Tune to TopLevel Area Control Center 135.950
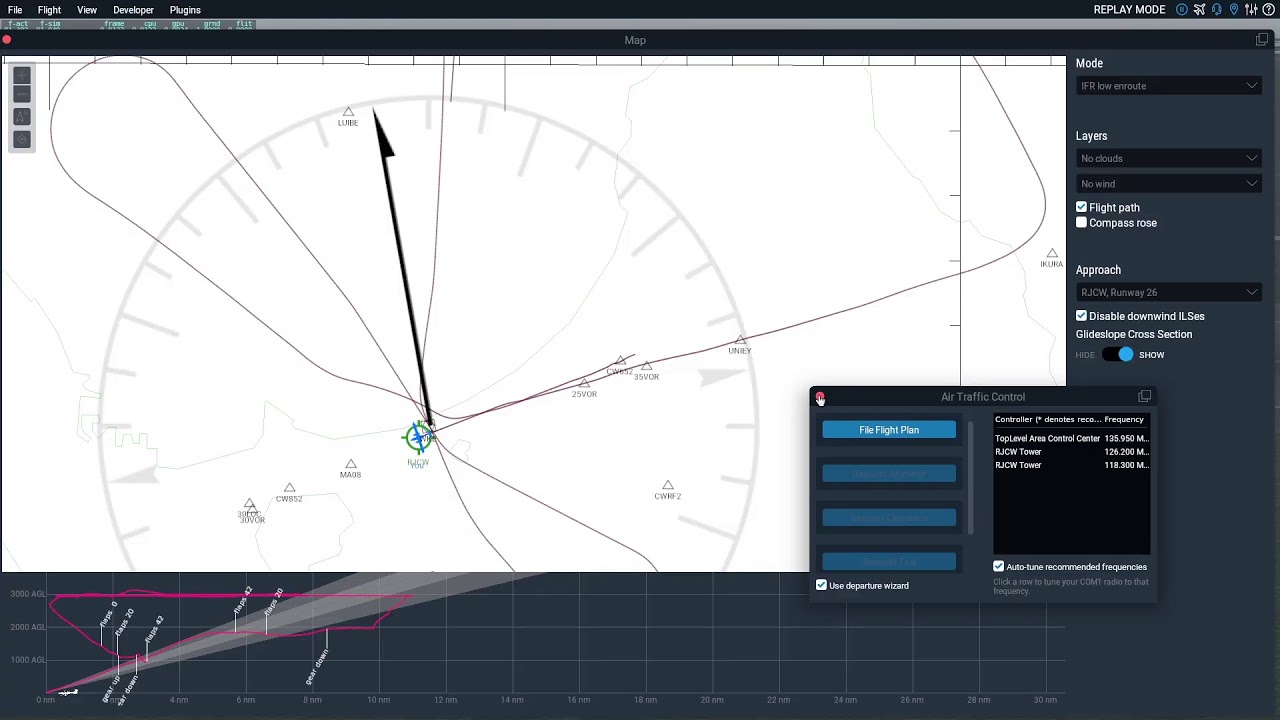 pyautogui.click(x=1071, y=438)
